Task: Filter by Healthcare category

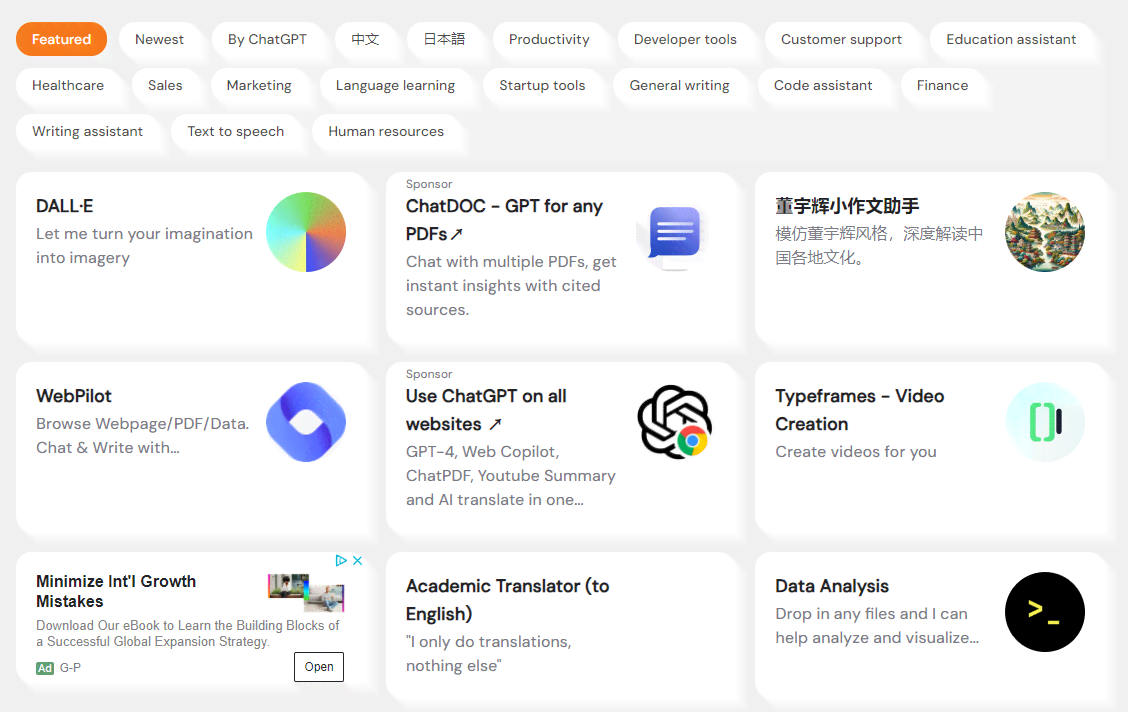Action: (x=68, y=85)
